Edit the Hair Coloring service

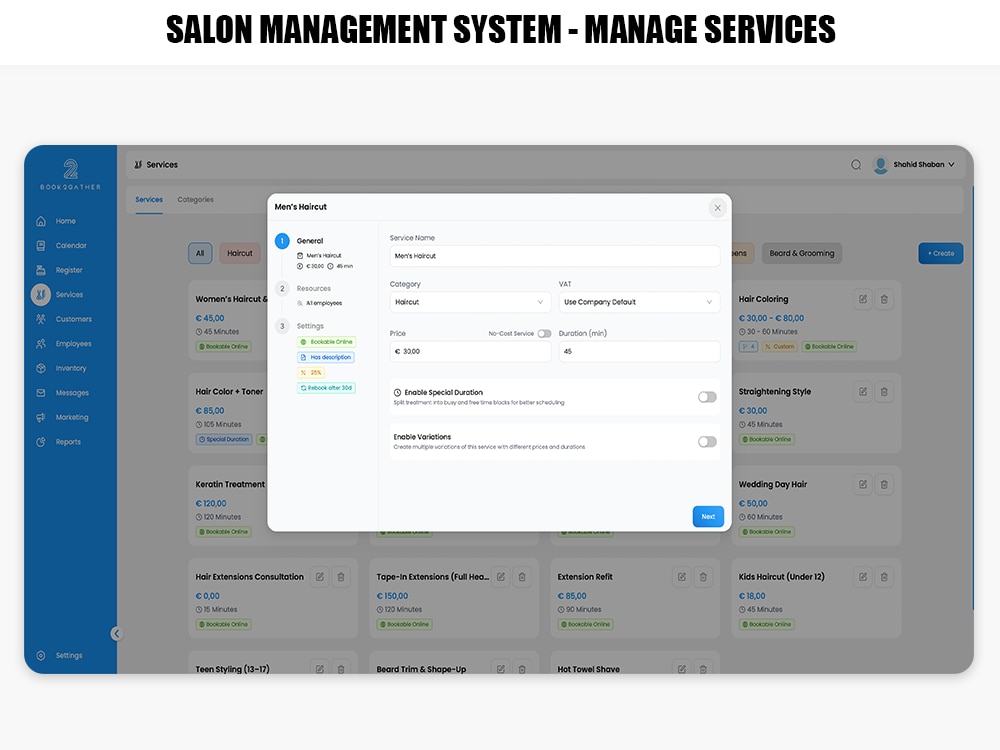click(x=863, y=299)
